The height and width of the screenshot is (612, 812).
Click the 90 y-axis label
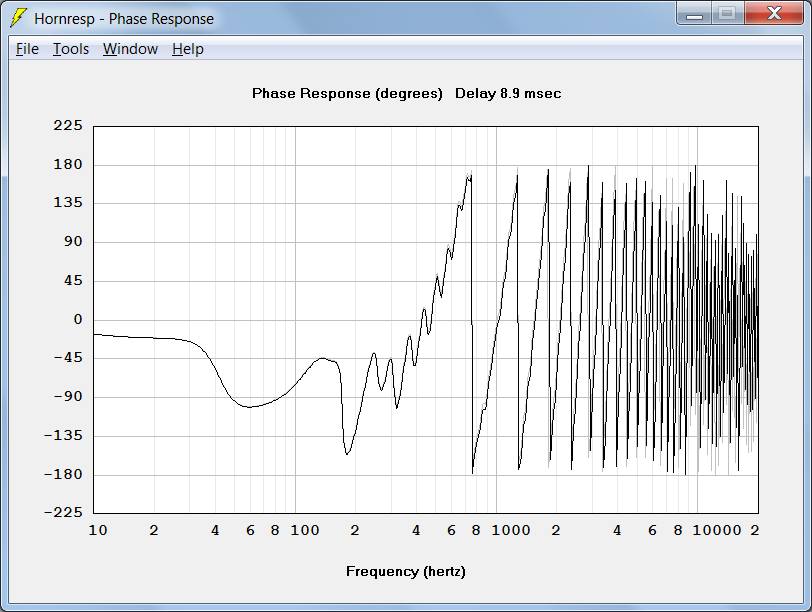pyautogui.click(x=73, y=241)
